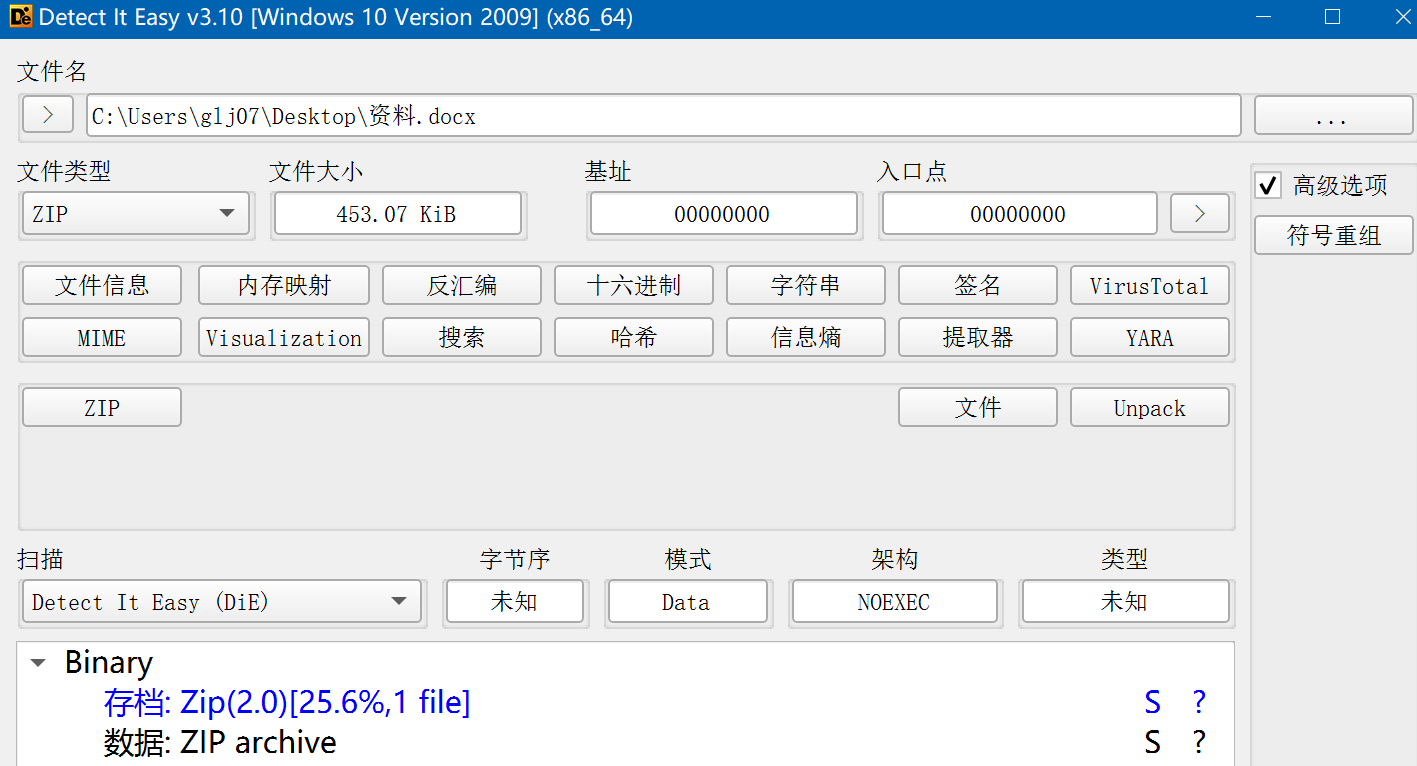Select the 数据: ZIP archive result entry
The image size is (1417, 766).
tap(220, 742)
